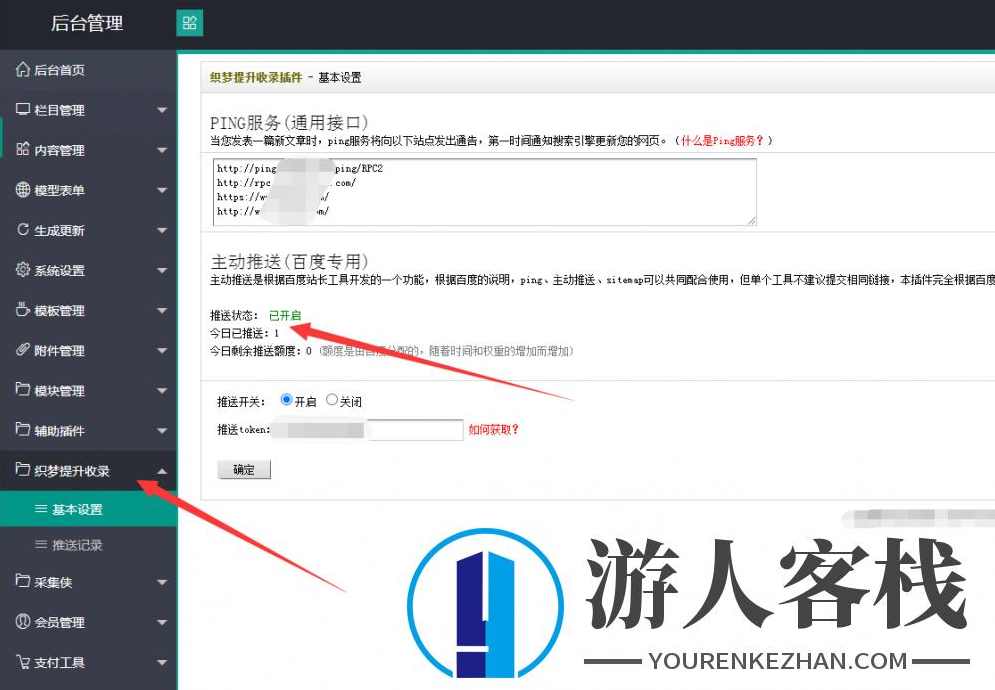
Task: Click the 推送token input field
Action: (414, 429)
